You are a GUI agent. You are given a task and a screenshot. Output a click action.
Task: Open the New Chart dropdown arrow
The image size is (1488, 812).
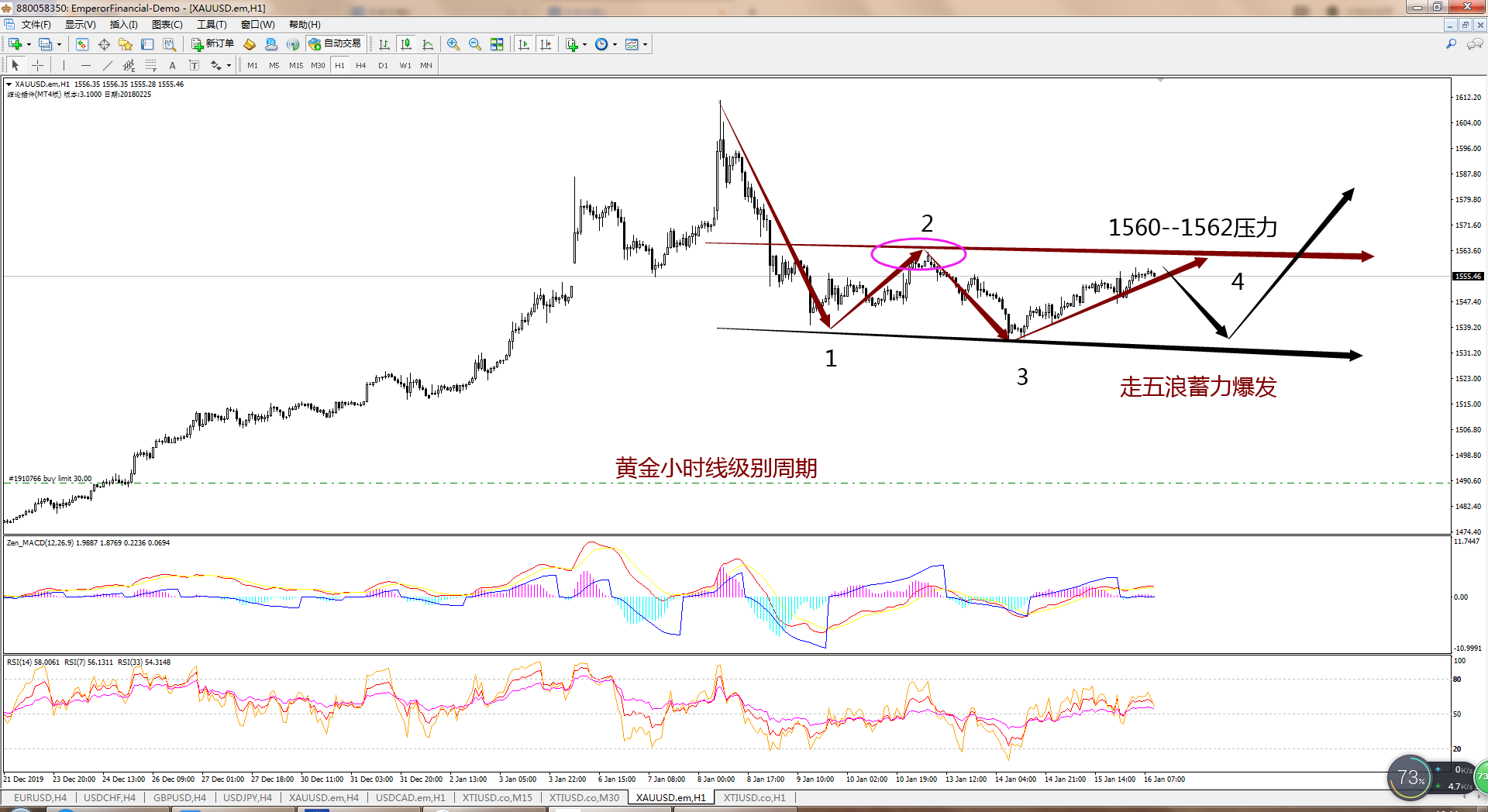pos(29,44)
